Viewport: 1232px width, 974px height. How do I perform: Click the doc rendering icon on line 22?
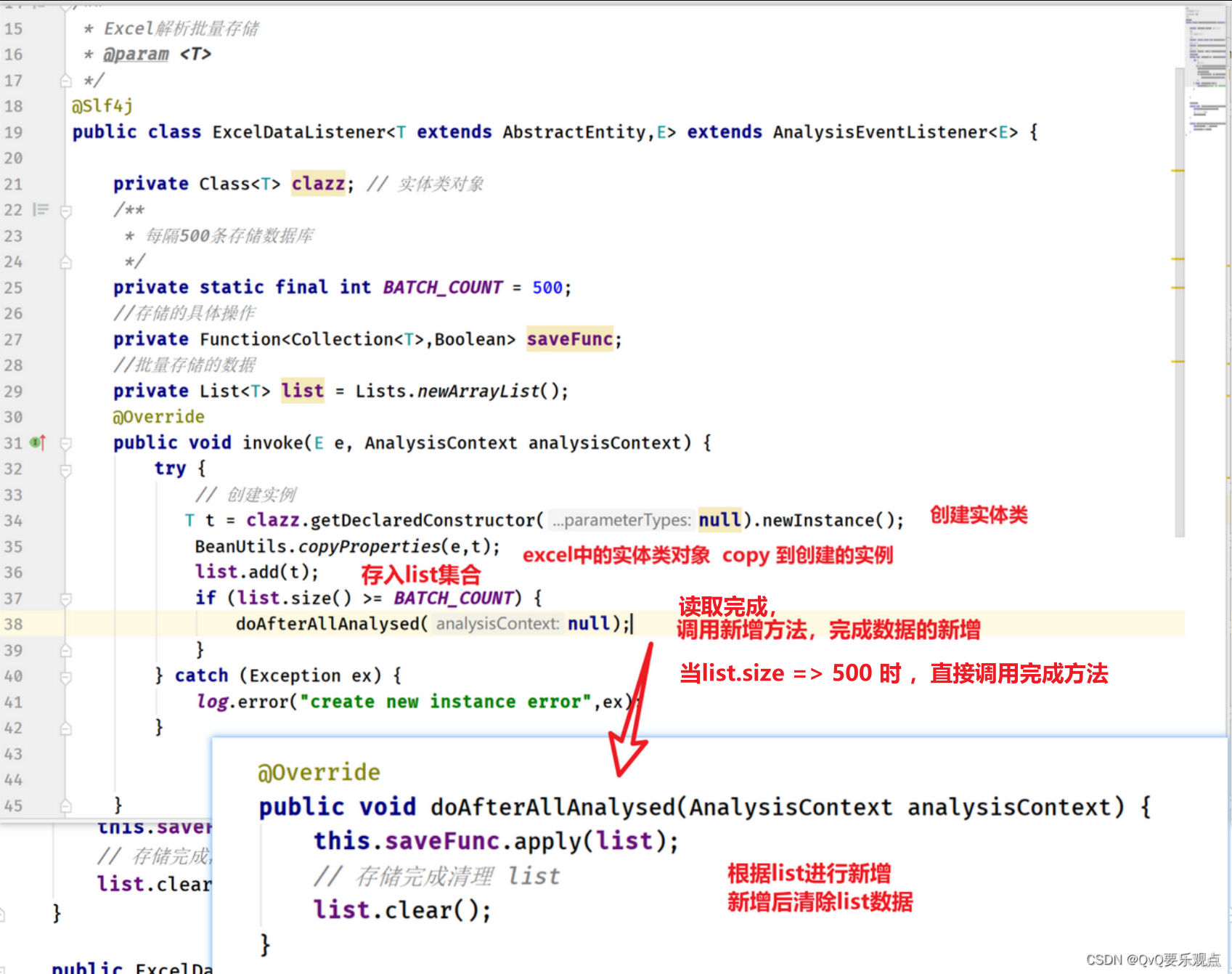41,210
